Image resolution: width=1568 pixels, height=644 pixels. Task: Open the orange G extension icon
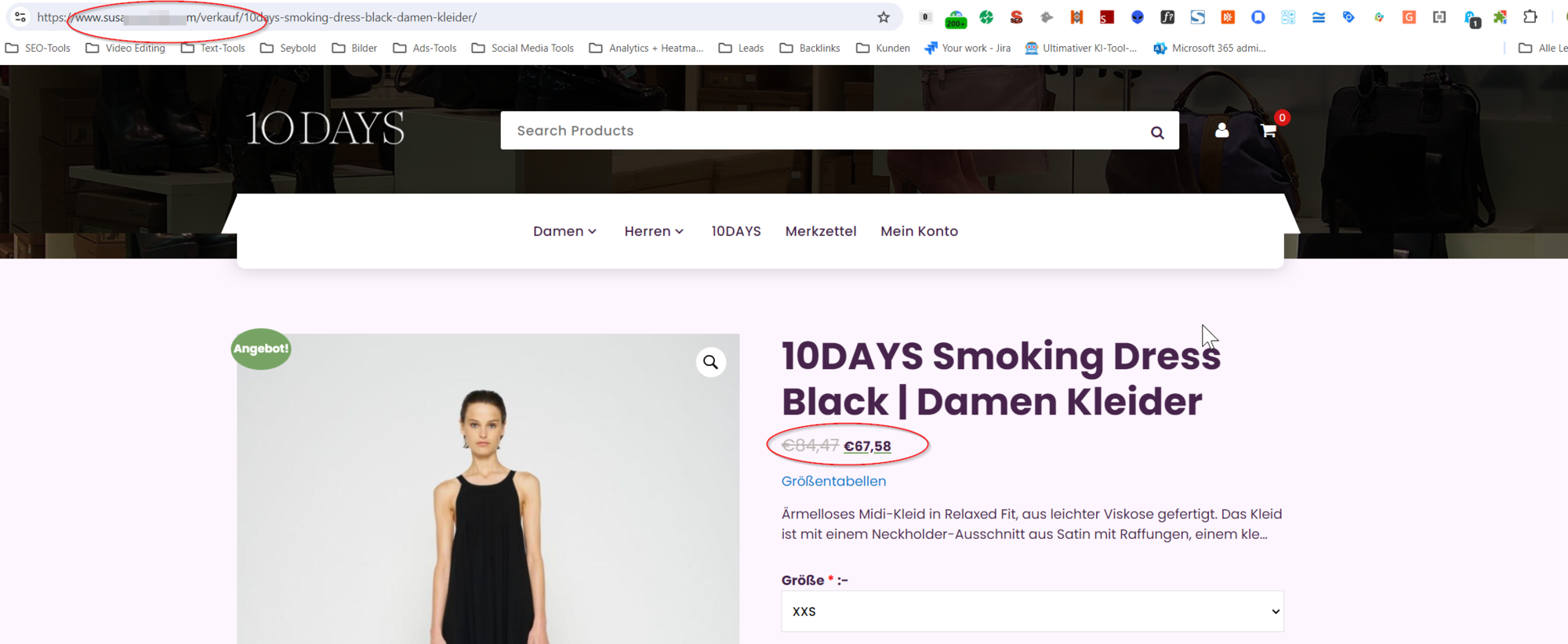coord(1409,17)
